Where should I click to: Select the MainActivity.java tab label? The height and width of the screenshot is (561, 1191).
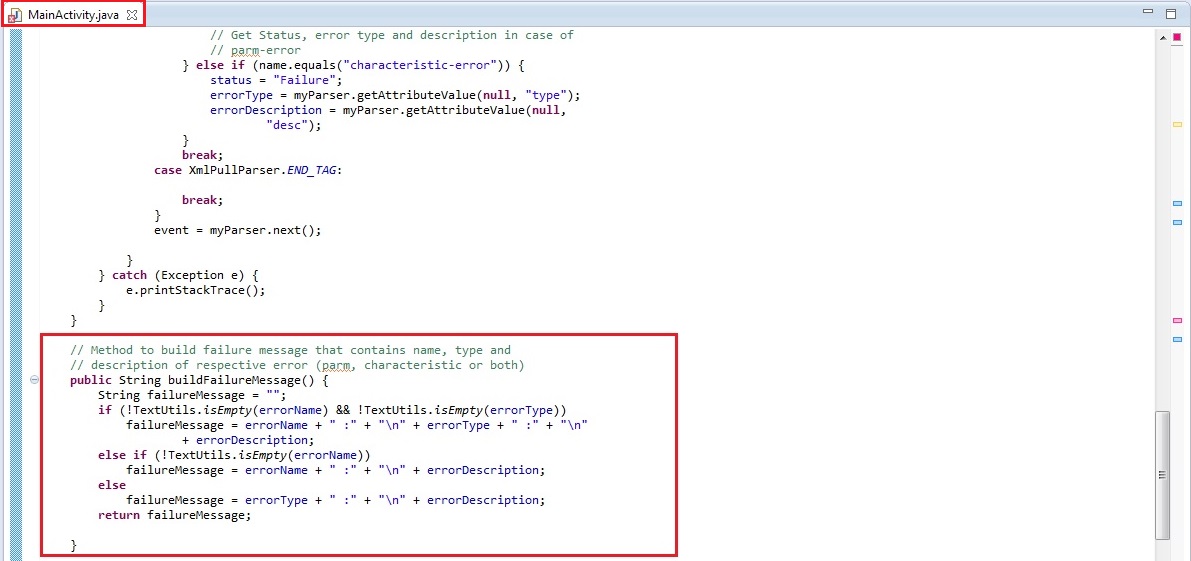tap(73, 15)
